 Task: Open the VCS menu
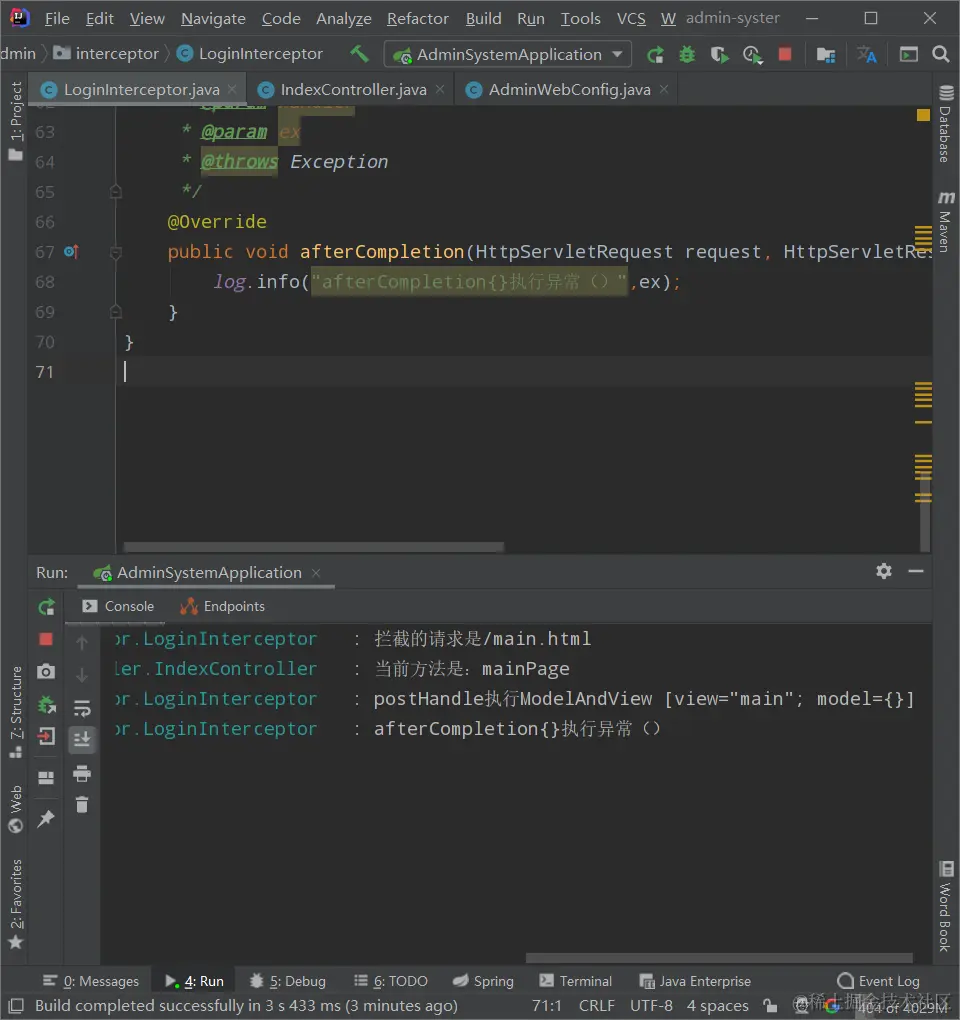[x=631, y=19]
